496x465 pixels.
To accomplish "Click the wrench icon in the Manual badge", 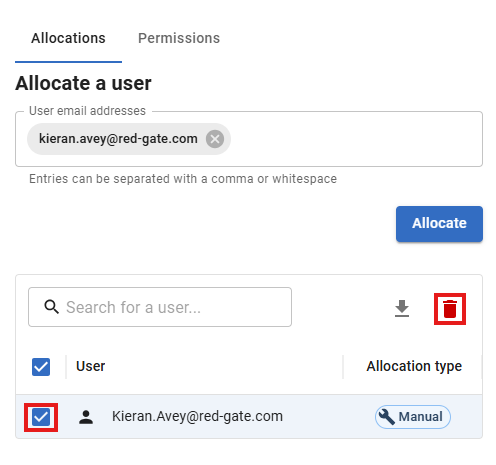I will (387, 417).
